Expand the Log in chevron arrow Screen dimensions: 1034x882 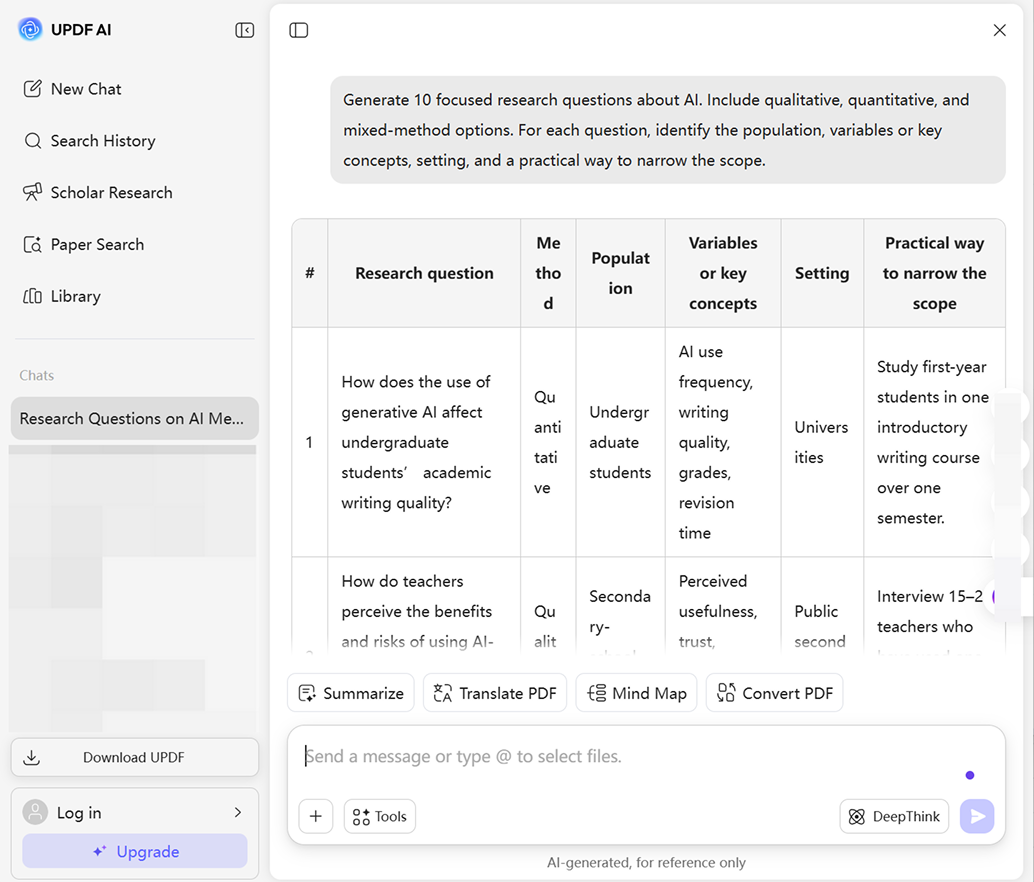click(x=238, y=813)
